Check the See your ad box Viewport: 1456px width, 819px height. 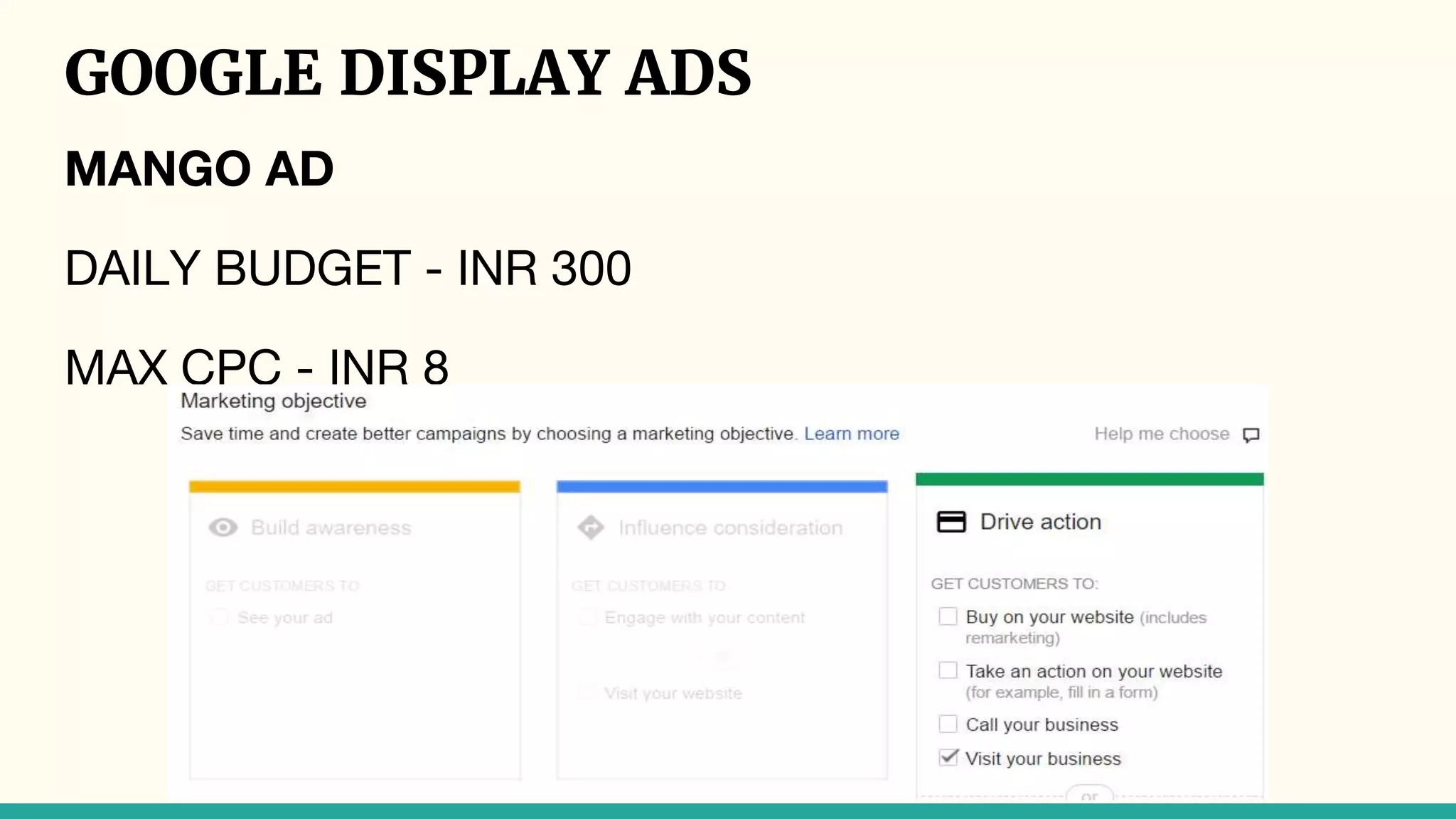pos(219,617)
